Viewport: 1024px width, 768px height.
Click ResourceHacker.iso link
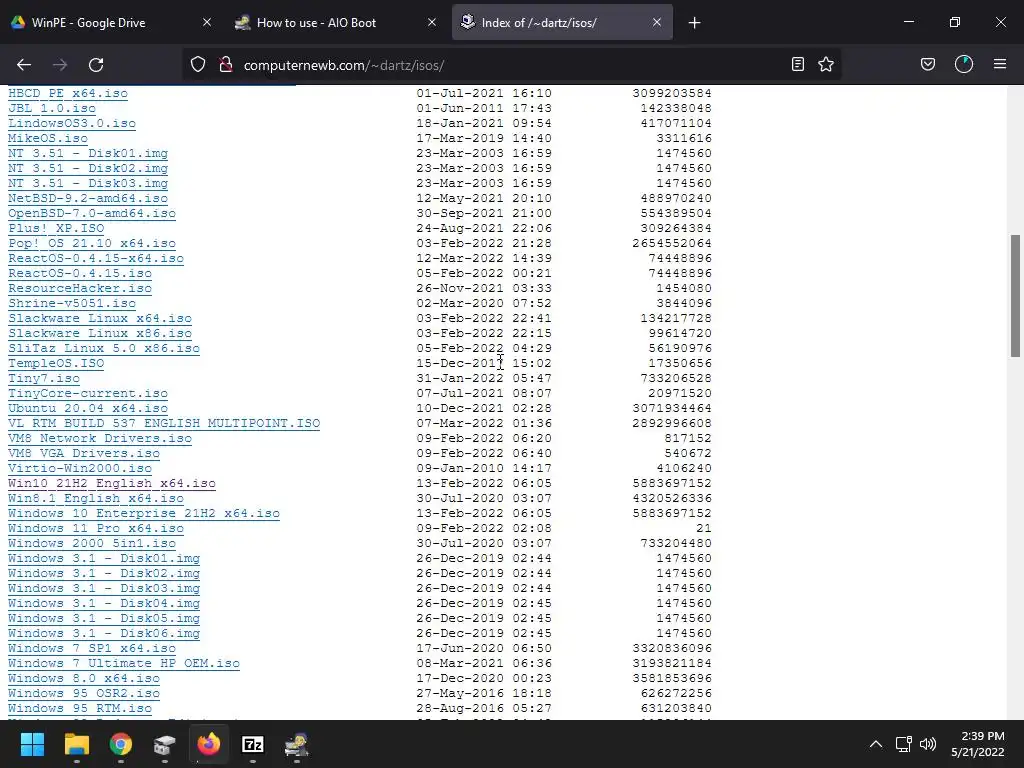(80, 288)
